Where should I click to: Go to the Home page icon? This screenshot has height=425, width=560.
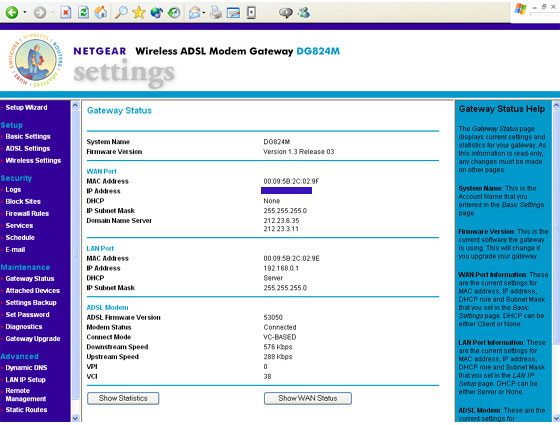pos(101,13)
